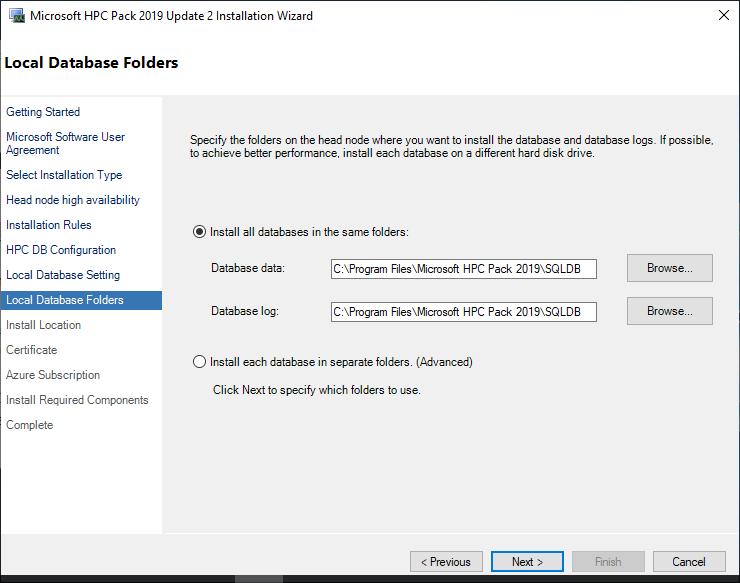The image size is (740, 583).
Task: Click the 'Specify the folders on the head node' text
Action: 451,146
